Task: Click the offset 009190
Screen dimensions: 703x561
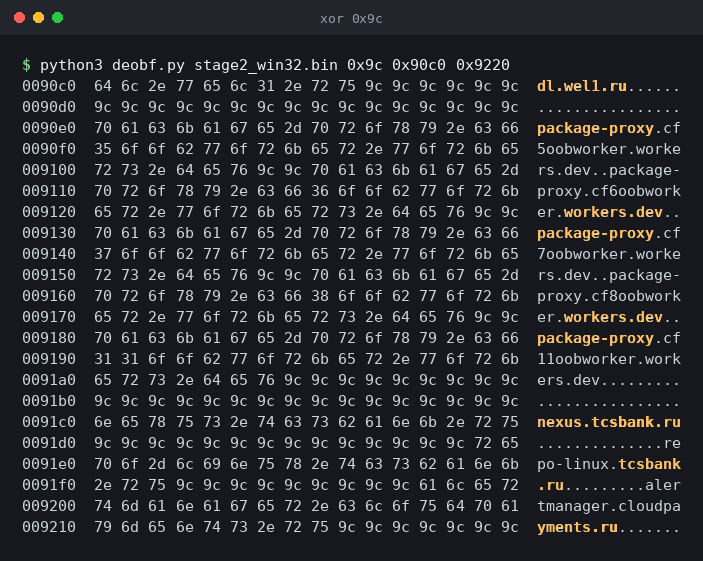Action: tap(49, 359)
